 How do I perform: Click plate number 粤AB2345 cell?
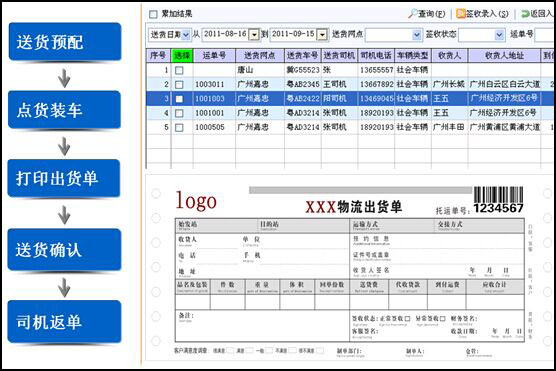pos(302,84)
